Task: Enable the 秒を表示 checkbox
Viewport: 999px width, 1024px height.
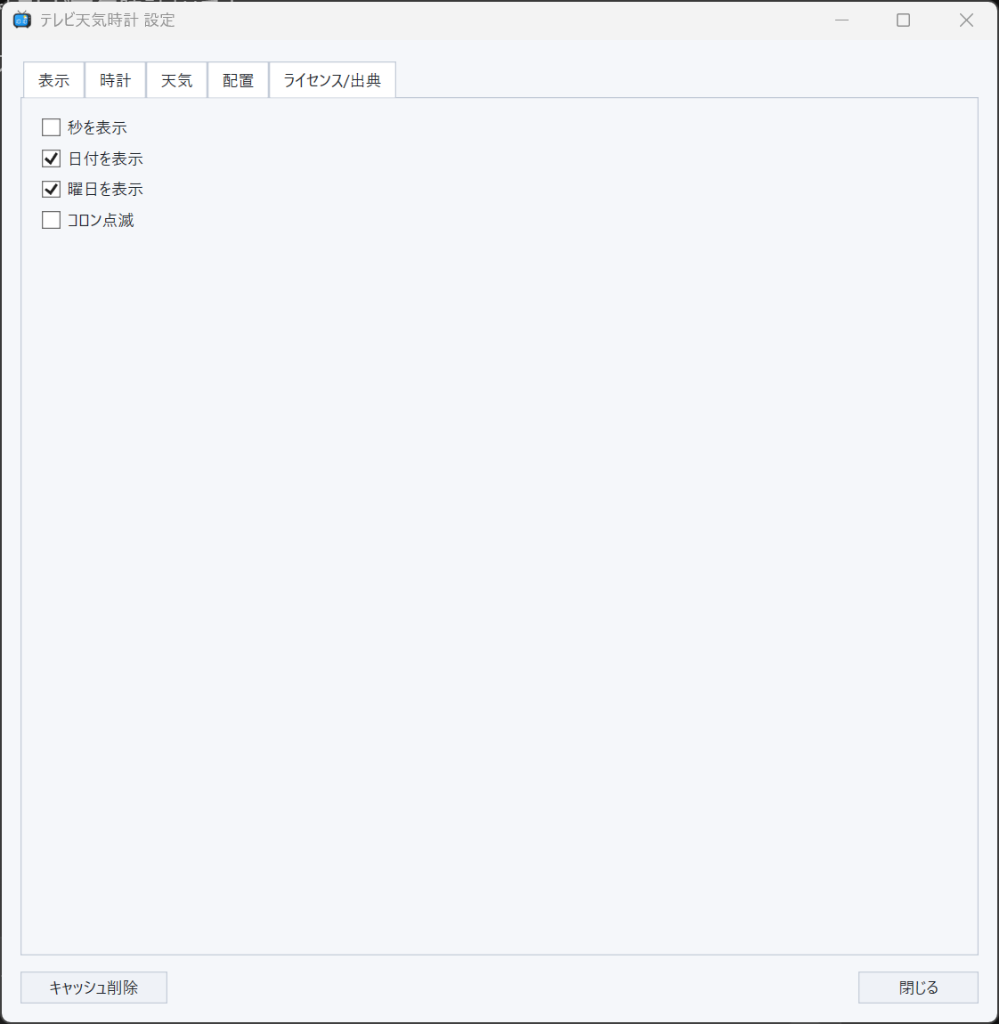Action: coord(51,127)
